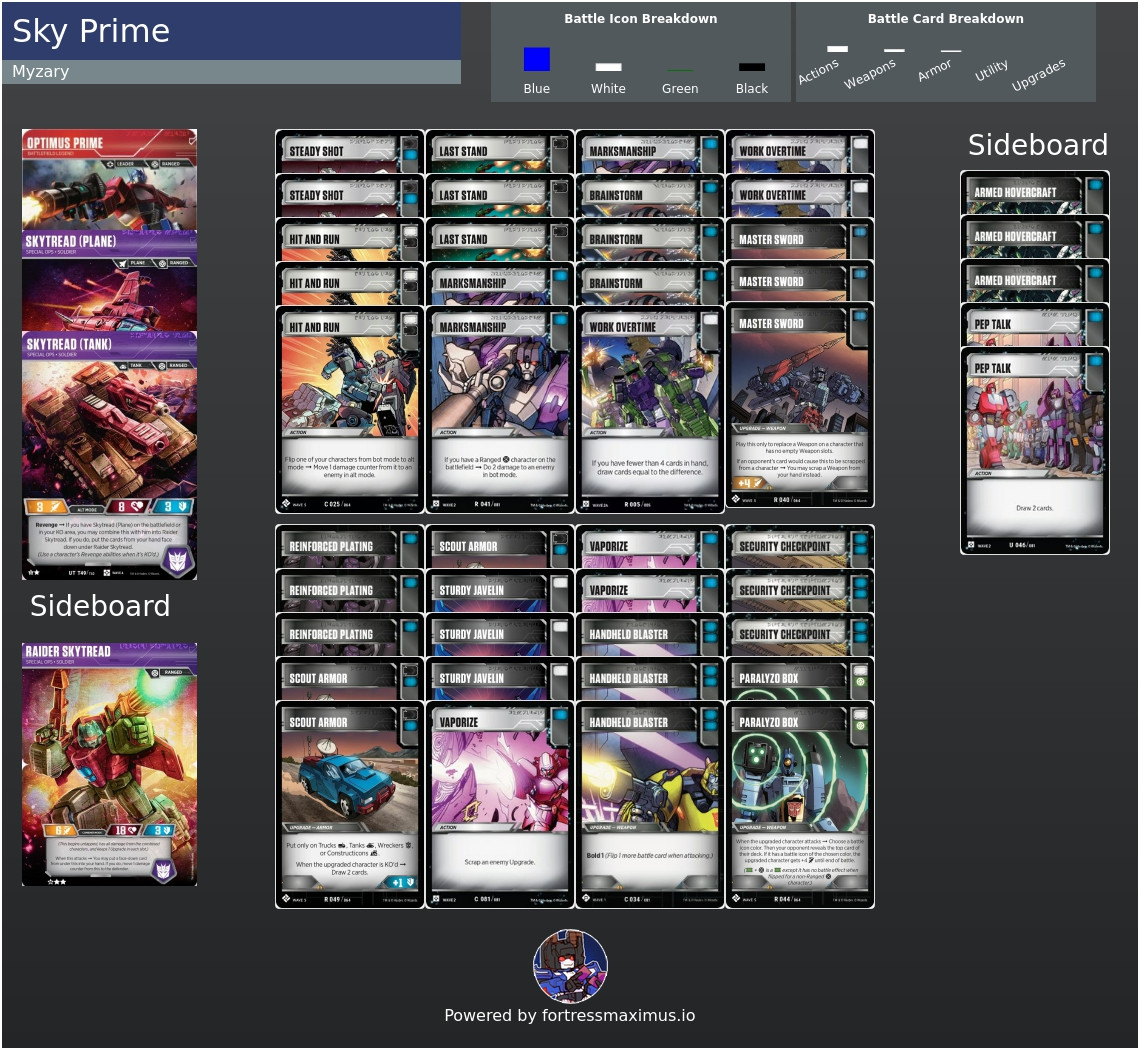Click the Scrap an enemy Upgrade text
This screenshot has width=1140, height=1050.
click(499, 862)
